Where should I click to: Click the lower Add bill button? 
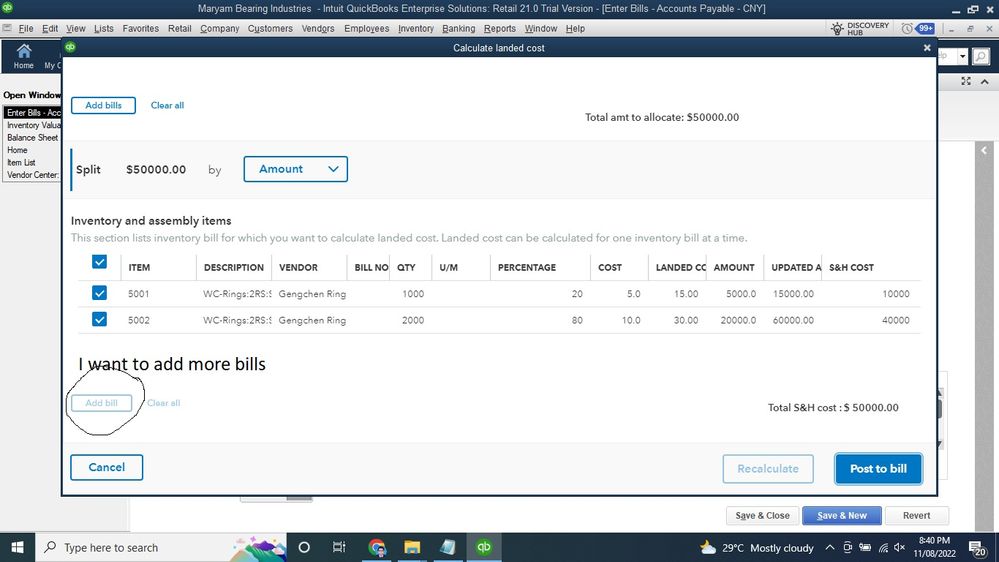click(x=101, y=403)
